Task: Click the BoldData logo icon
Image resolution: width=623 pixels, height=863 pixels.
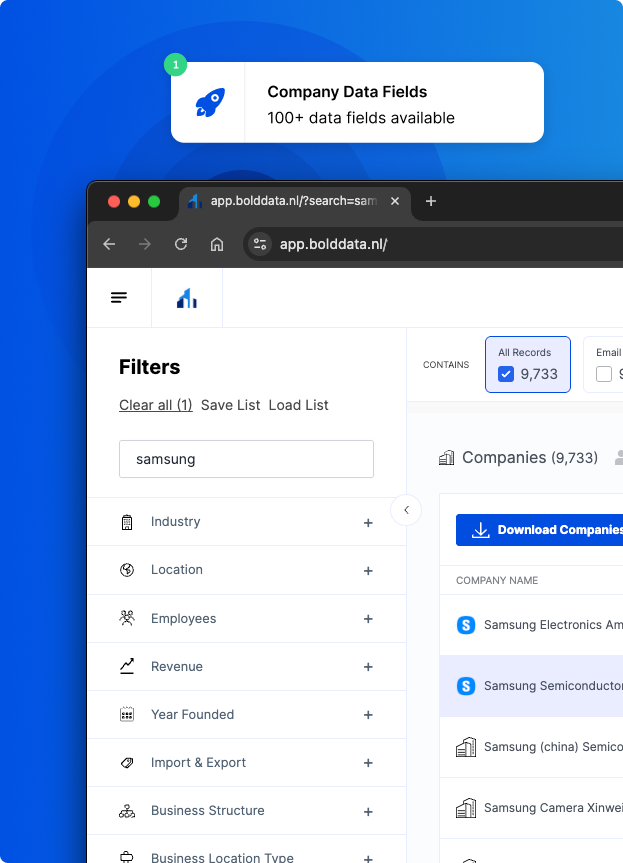Action: coord(187,298)
